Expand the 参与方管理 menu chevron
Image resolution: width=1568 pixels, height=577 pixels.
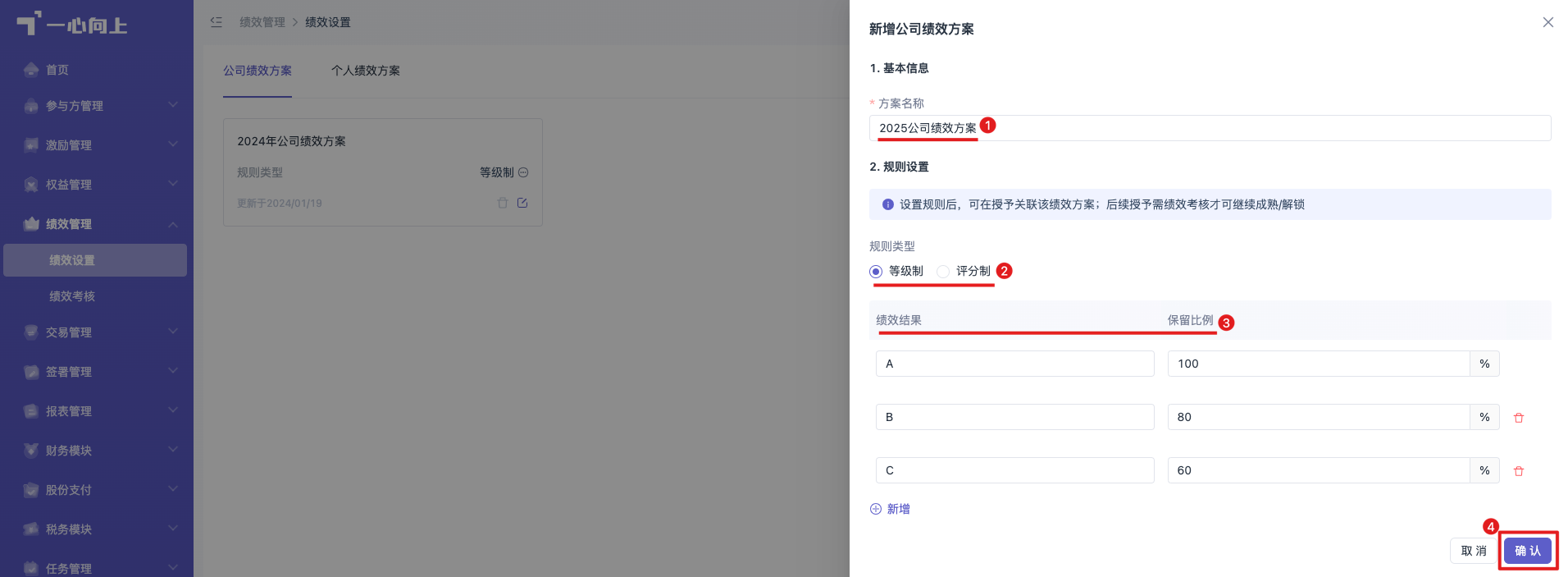click(x=173, y=104)
